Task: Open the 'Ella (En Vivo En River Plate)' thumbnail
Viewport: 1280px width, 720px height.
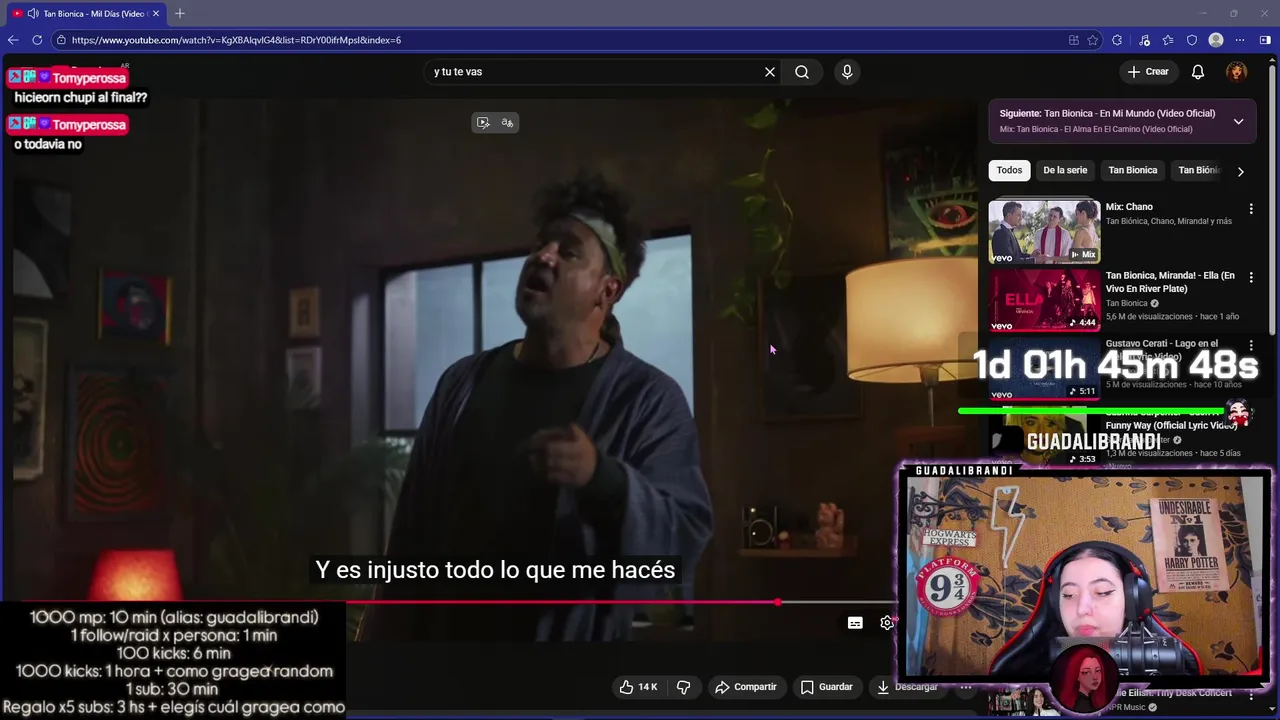Action: (1044, 300)
